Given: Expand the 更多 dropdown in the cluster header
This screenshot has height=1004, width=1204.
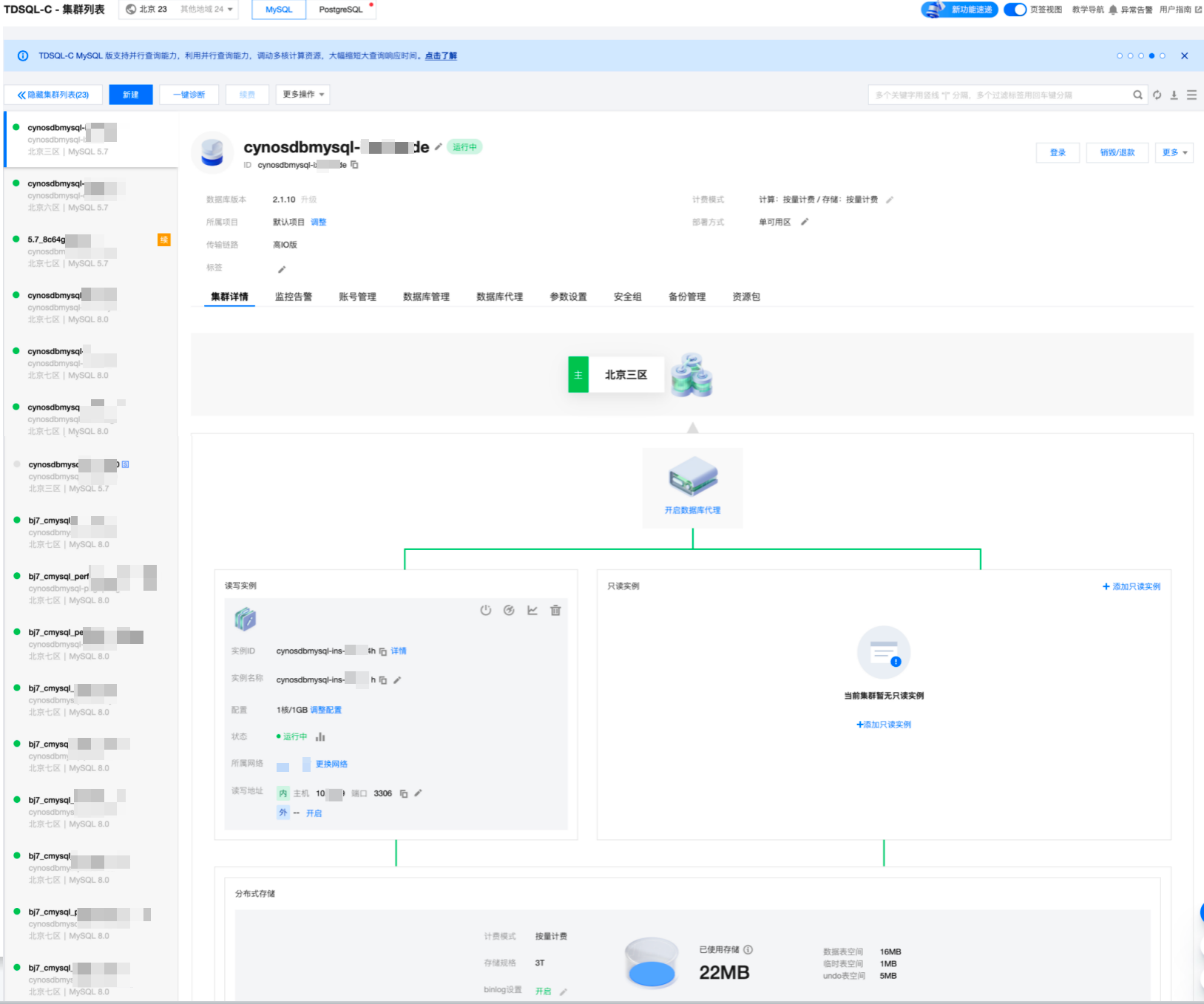Looking at the screenshot, I should point(1174,153).
